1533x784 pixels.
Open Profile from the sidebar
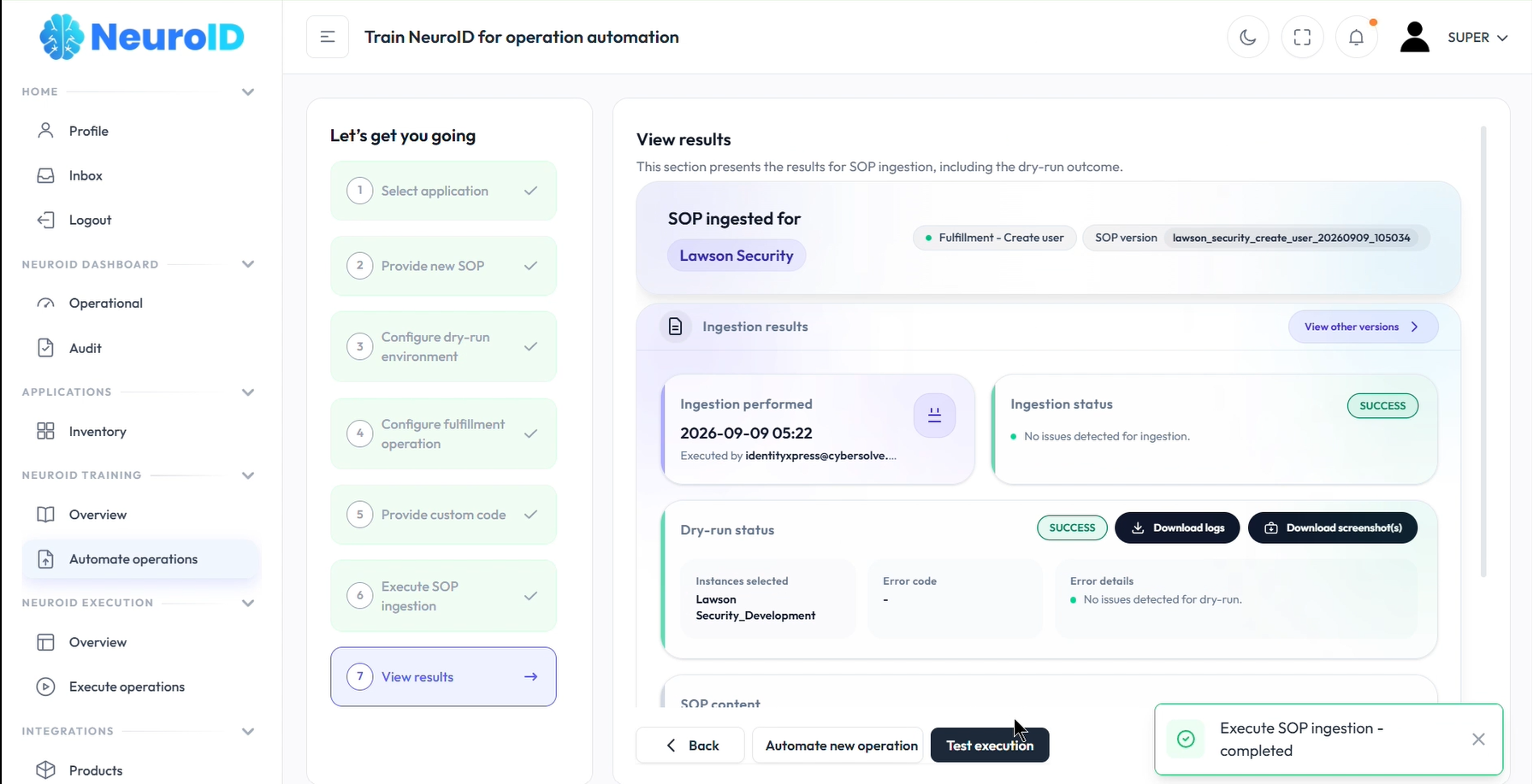tap(141, 131)
